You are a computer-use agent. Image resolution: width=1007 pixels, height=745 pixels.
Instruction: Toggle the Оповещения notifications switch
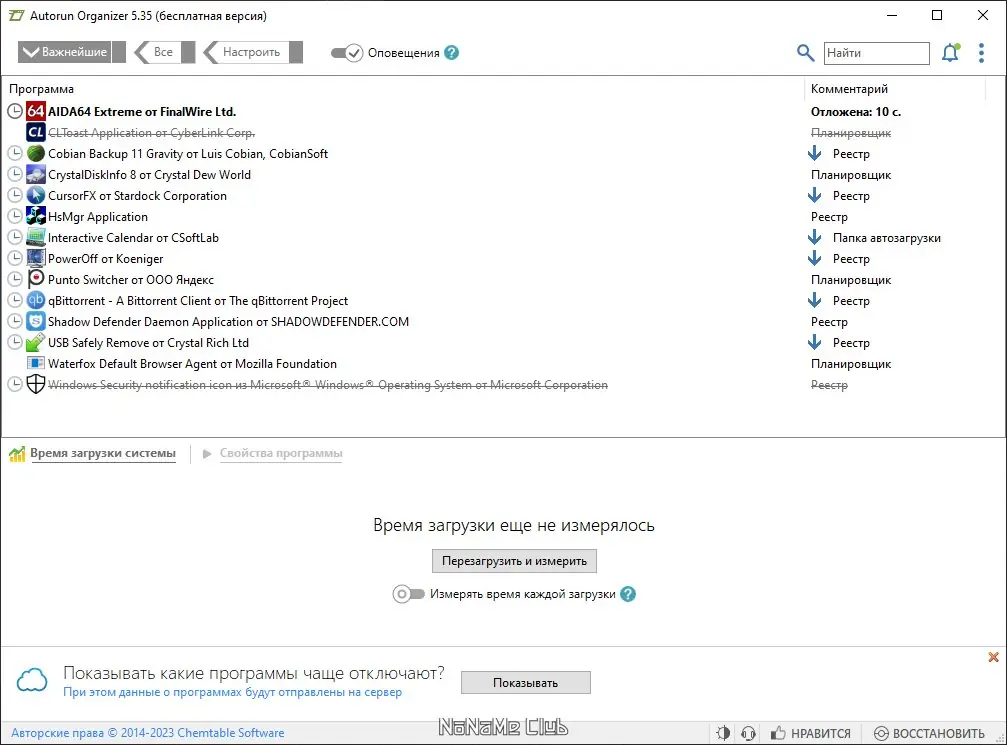pyautogui.click(x=347, y=53)
